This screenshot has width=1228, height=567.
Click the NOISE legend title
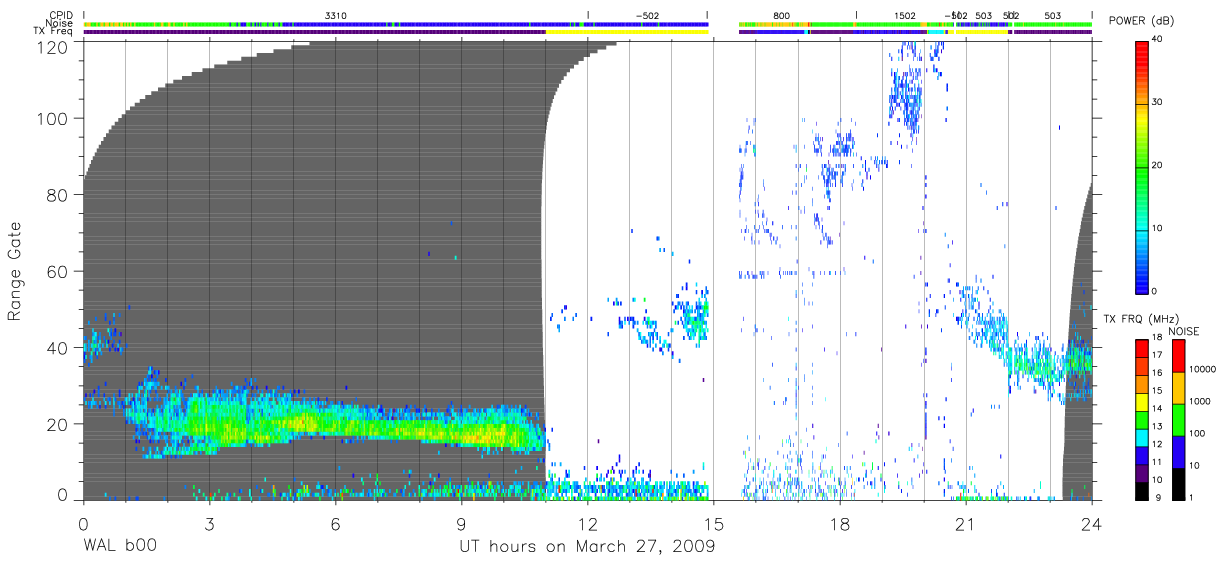1184,331
